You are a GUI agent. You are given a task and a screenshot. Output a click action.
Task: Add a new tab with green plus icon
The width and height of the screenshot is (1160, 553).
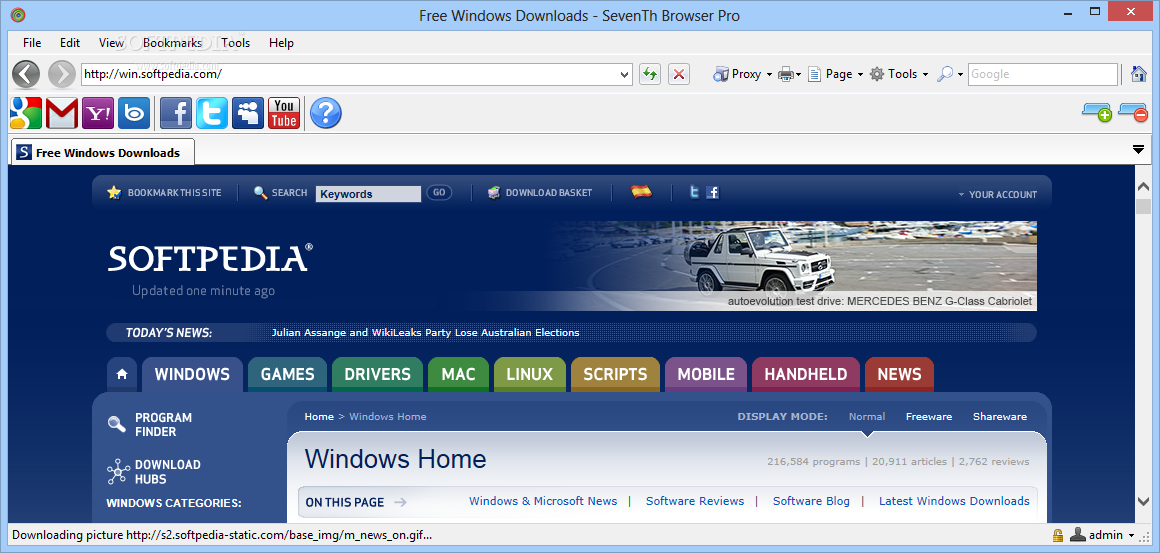(x=1097, y=112)
